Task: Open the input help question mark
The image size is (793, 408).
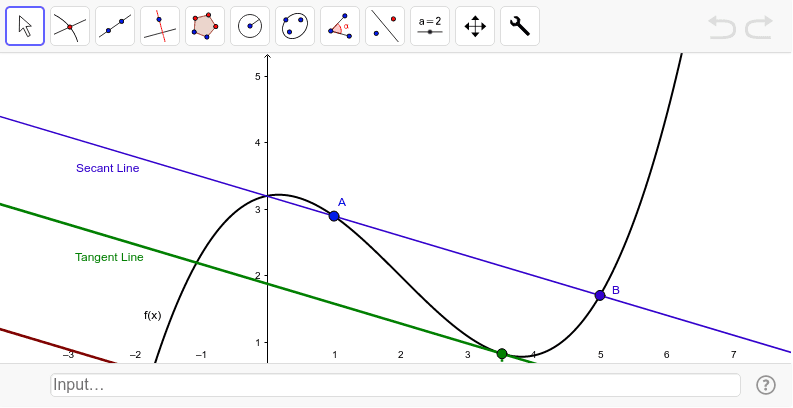Action: (766, 385)
